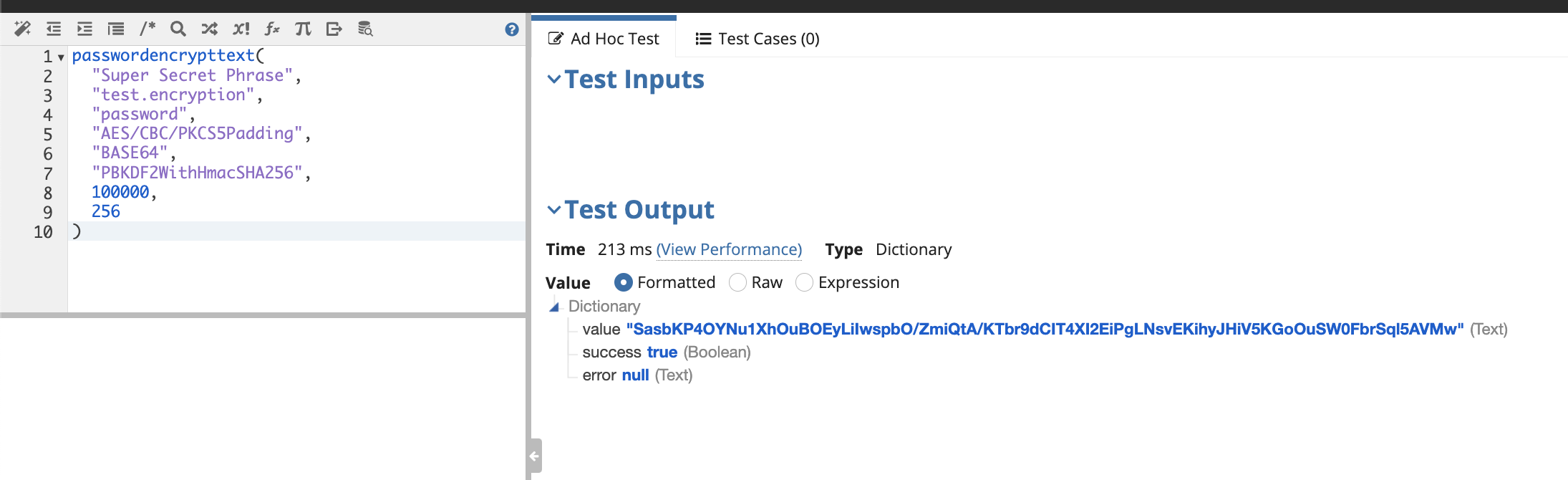
Task: Click the comment /* toolbar icon
Action: point(147,29)
